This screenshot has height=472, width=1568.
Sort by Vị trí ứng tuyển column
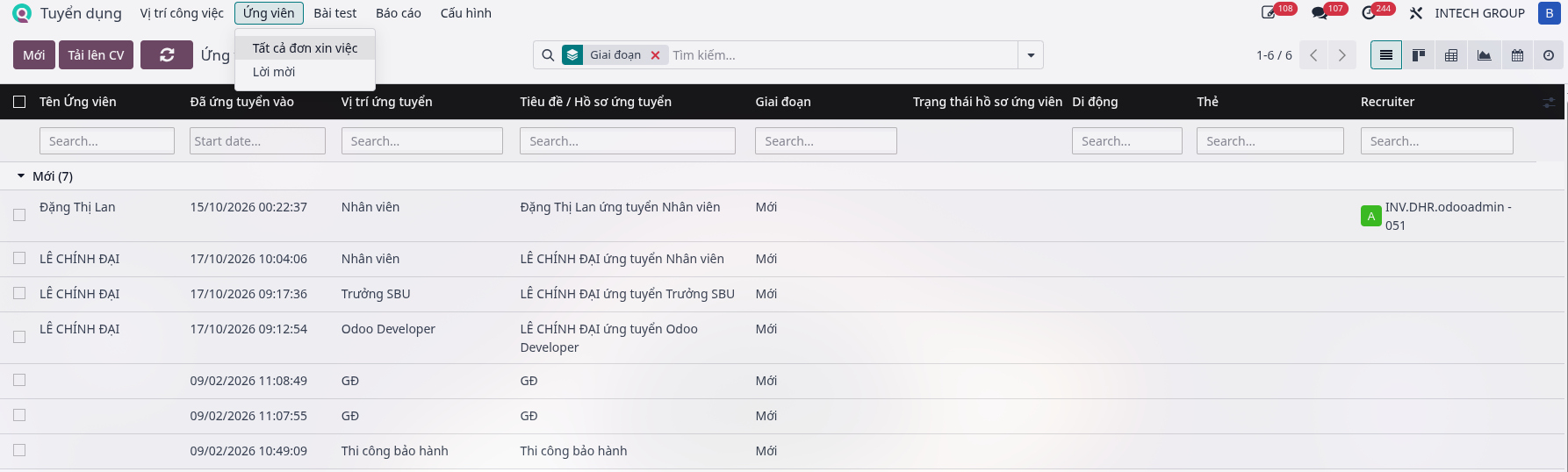click(x=386, y=102)
